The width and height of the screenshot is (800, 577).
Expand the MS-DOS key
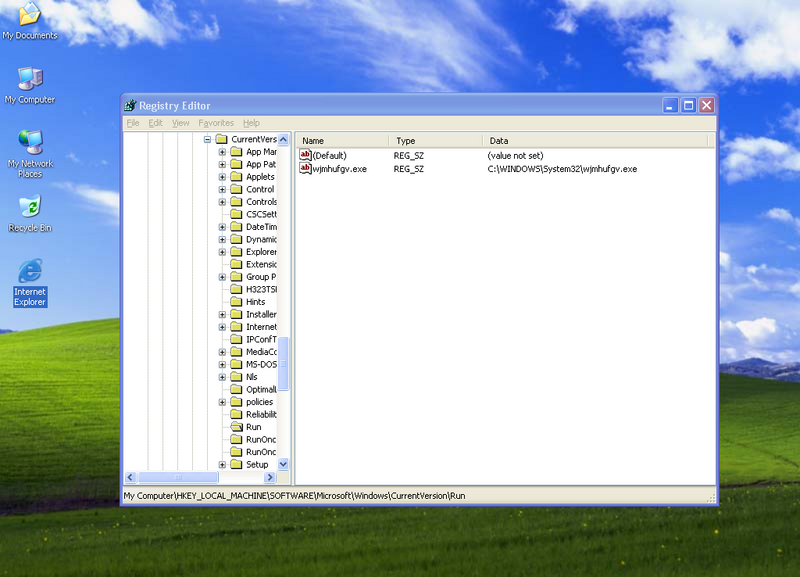click(222, 364)
